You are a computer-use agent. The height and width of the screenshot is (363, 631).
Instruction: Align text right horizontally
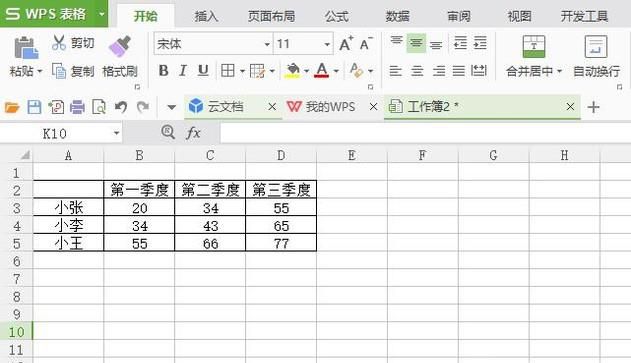[439, 71]
